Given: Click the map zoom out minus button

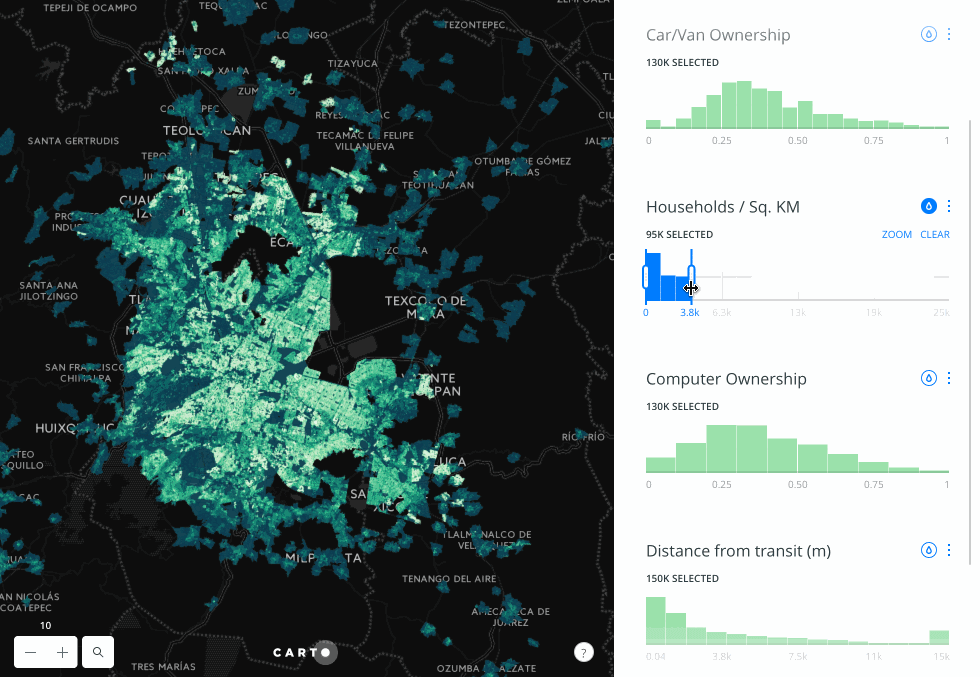Looking at the screenshot, I should click(31, 652).
